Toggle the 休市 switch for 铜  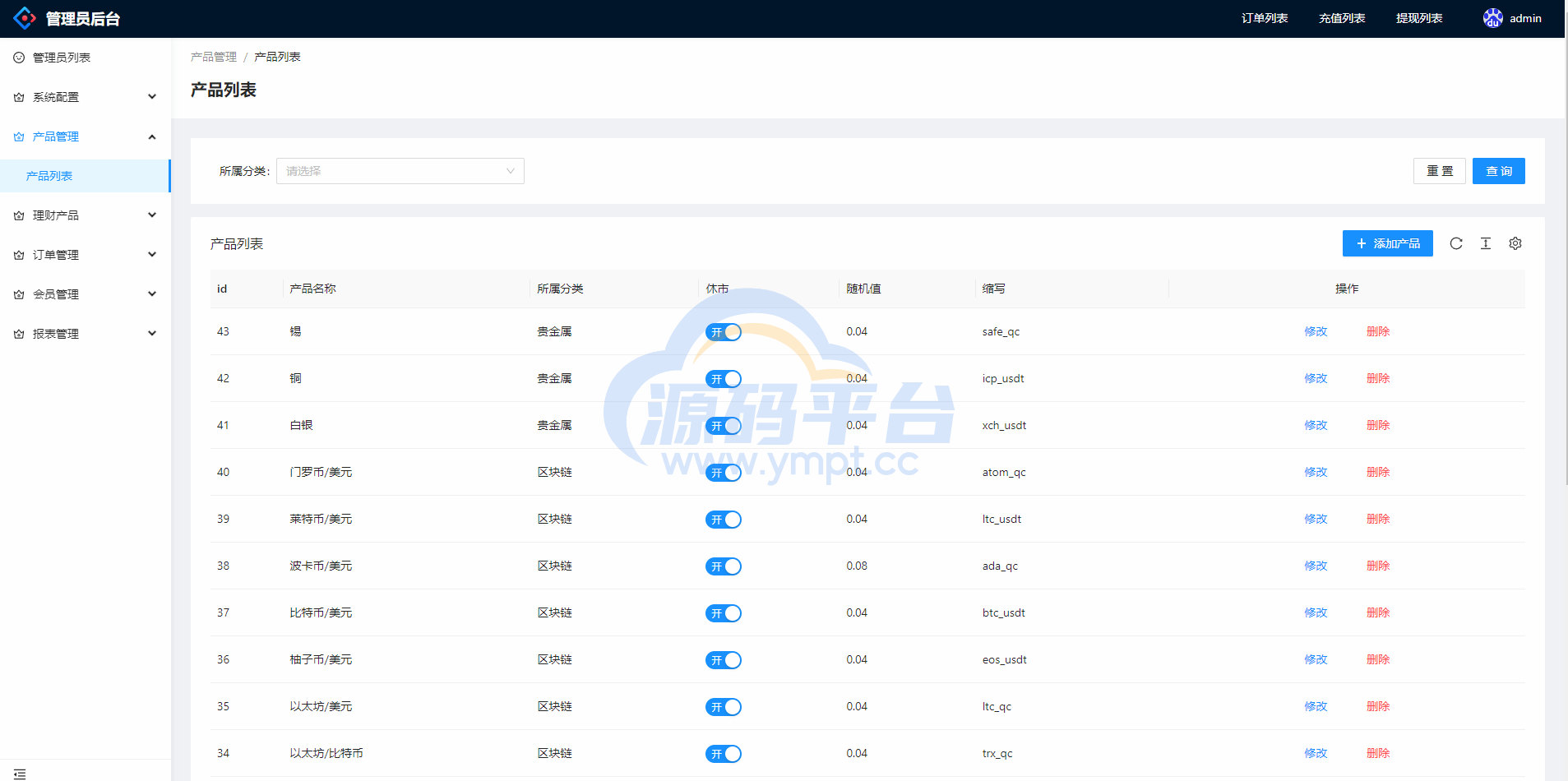(724, 379)
